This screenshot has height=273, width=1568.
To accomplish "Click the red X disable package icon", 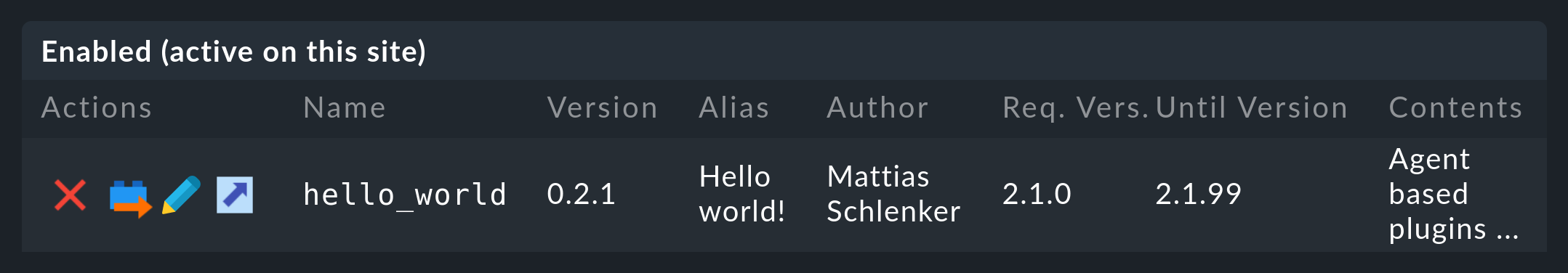I will 71,195.
